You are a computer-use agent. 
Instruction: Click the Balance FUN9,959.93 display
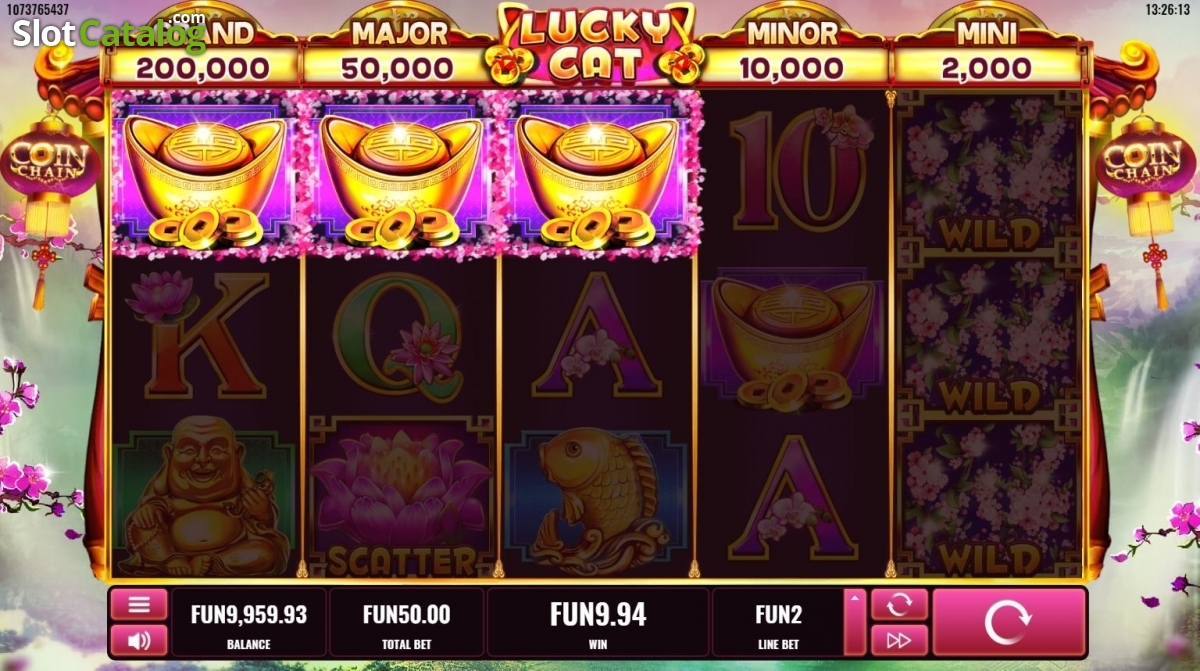tap(249, 622)
